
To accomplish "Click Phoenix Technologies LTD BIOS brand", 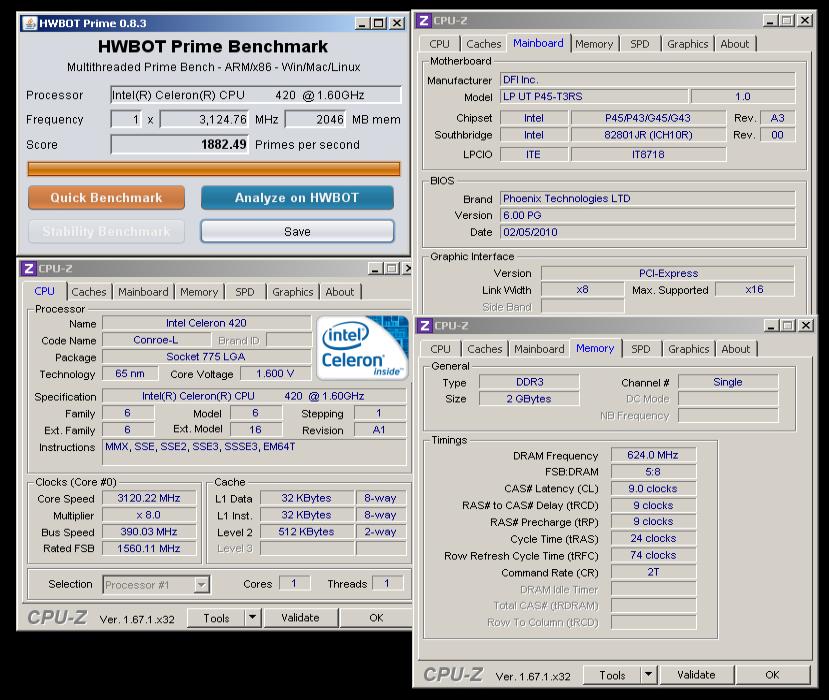I will pyautogui.click(x=648, y=198).
